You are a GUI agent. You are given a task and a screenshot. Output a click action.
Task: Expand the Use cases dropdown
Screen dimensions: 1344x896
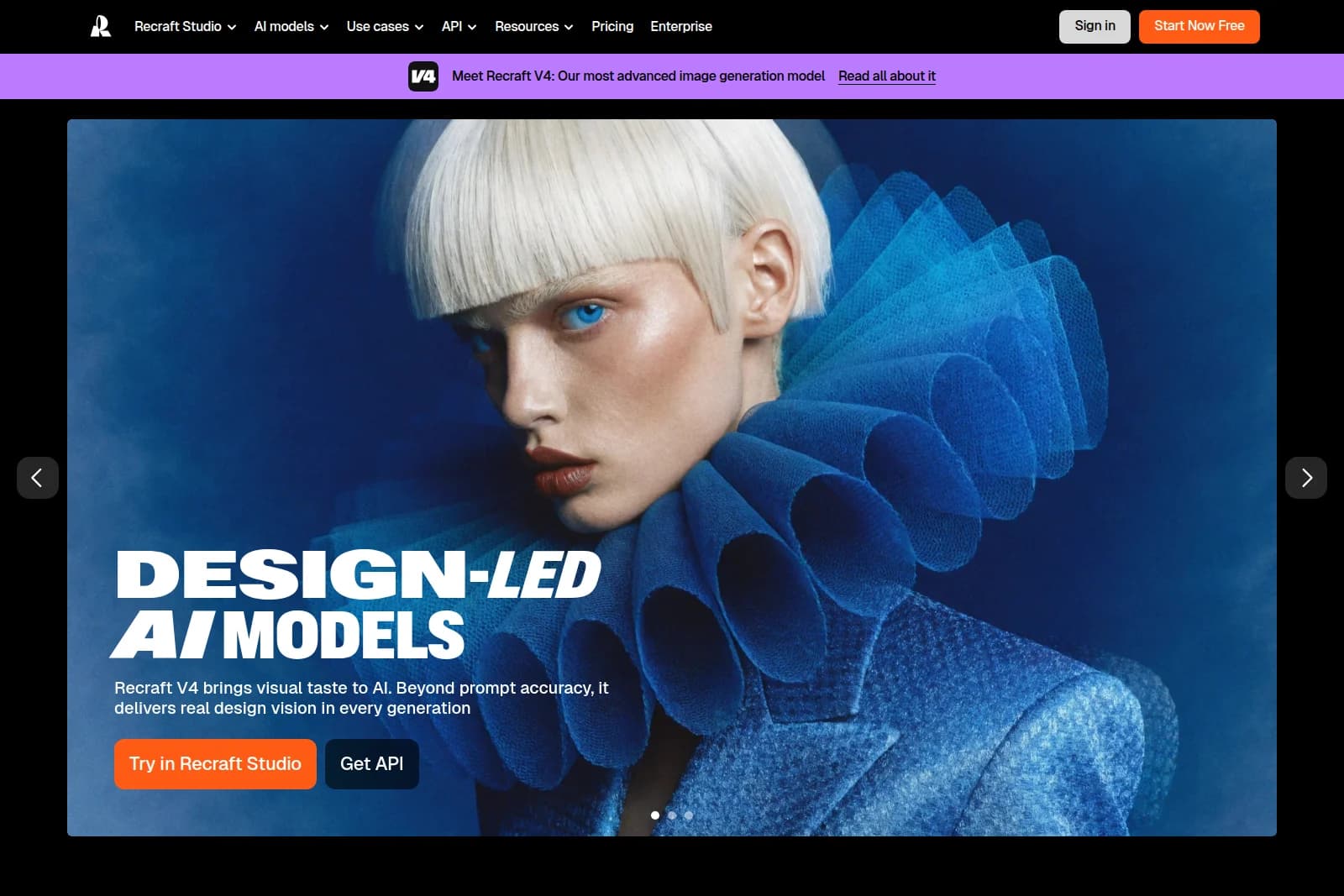click(x=377, y=27)
